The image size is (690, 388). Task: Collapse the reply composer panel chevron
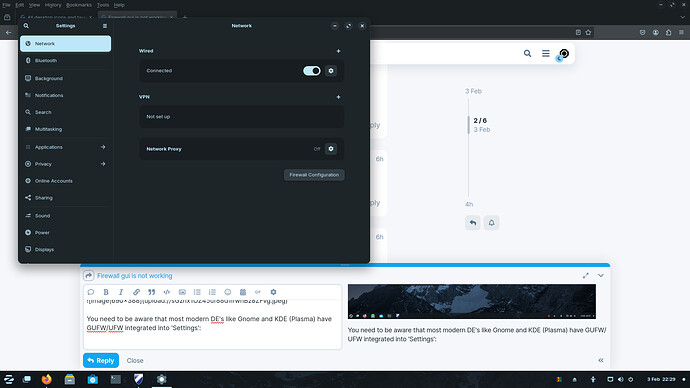601,275
